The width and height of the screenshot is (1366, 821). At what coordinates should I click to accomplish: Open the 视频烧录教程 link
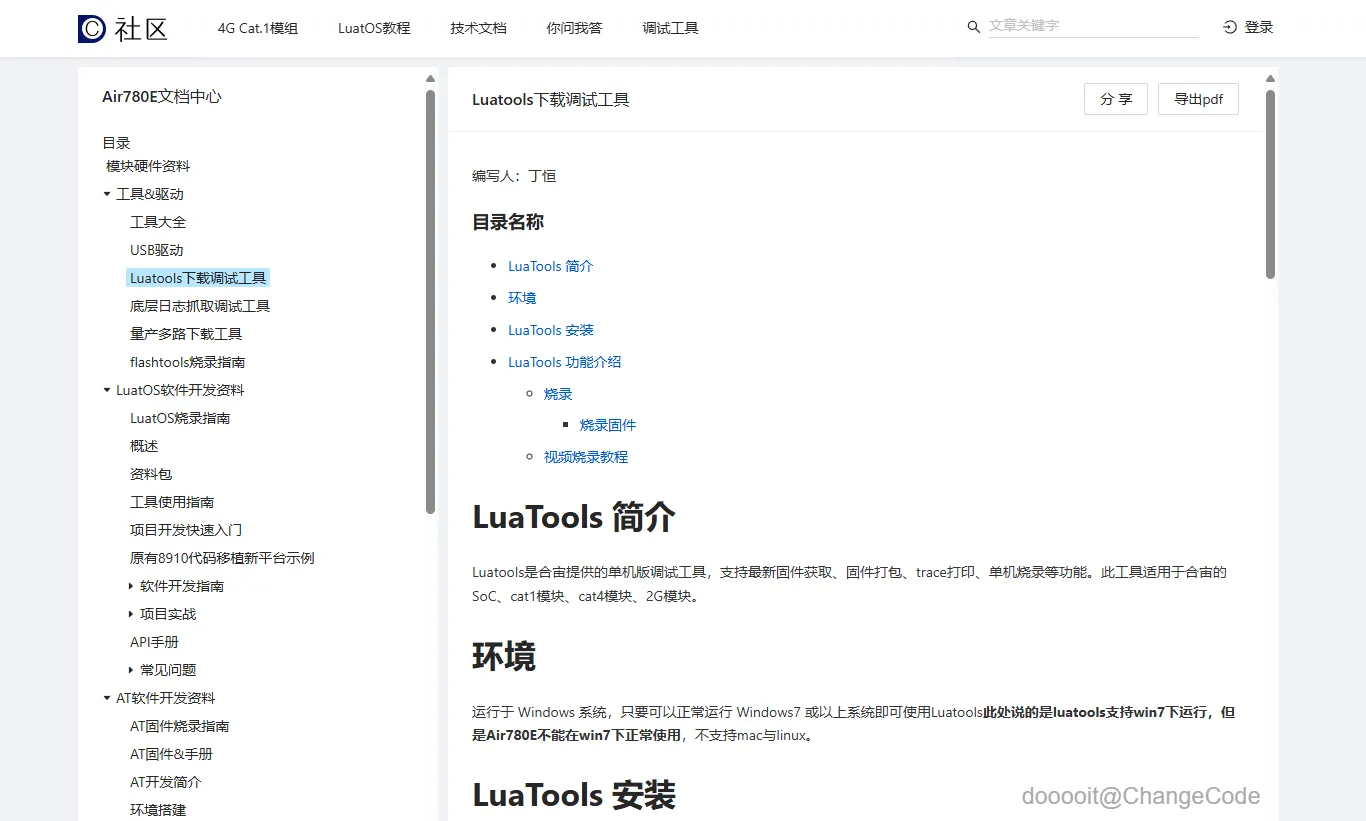(585, 456)
